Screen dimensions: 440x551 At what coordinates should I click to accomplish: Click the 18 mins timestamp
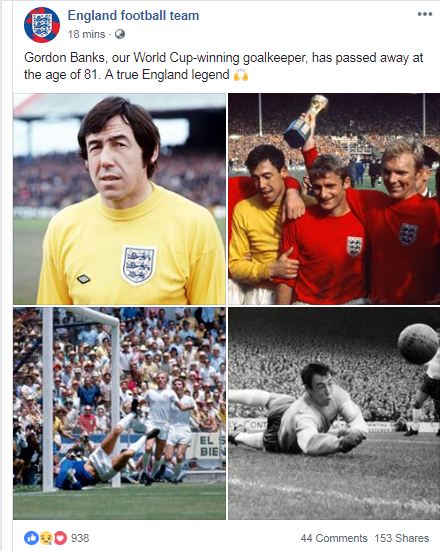point(86,34)
